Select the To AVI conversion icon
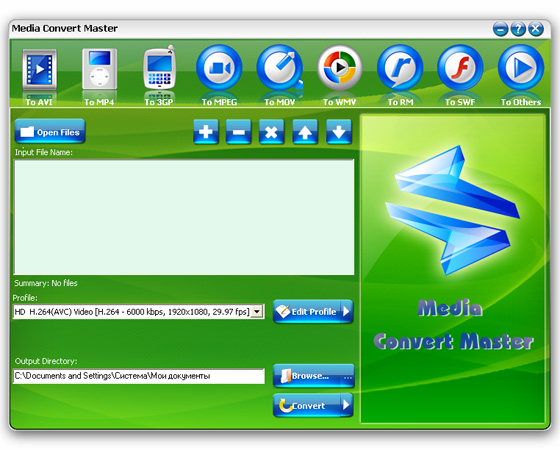560x450 pixels. click(x=39, y=69)
